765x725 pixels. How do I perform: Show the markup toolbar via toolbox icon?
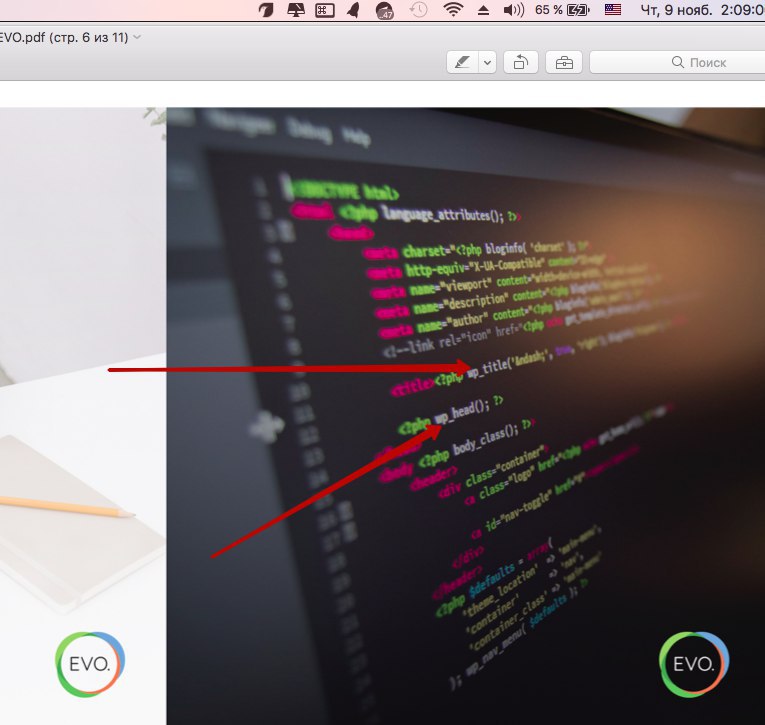click(x=564, y=62)
